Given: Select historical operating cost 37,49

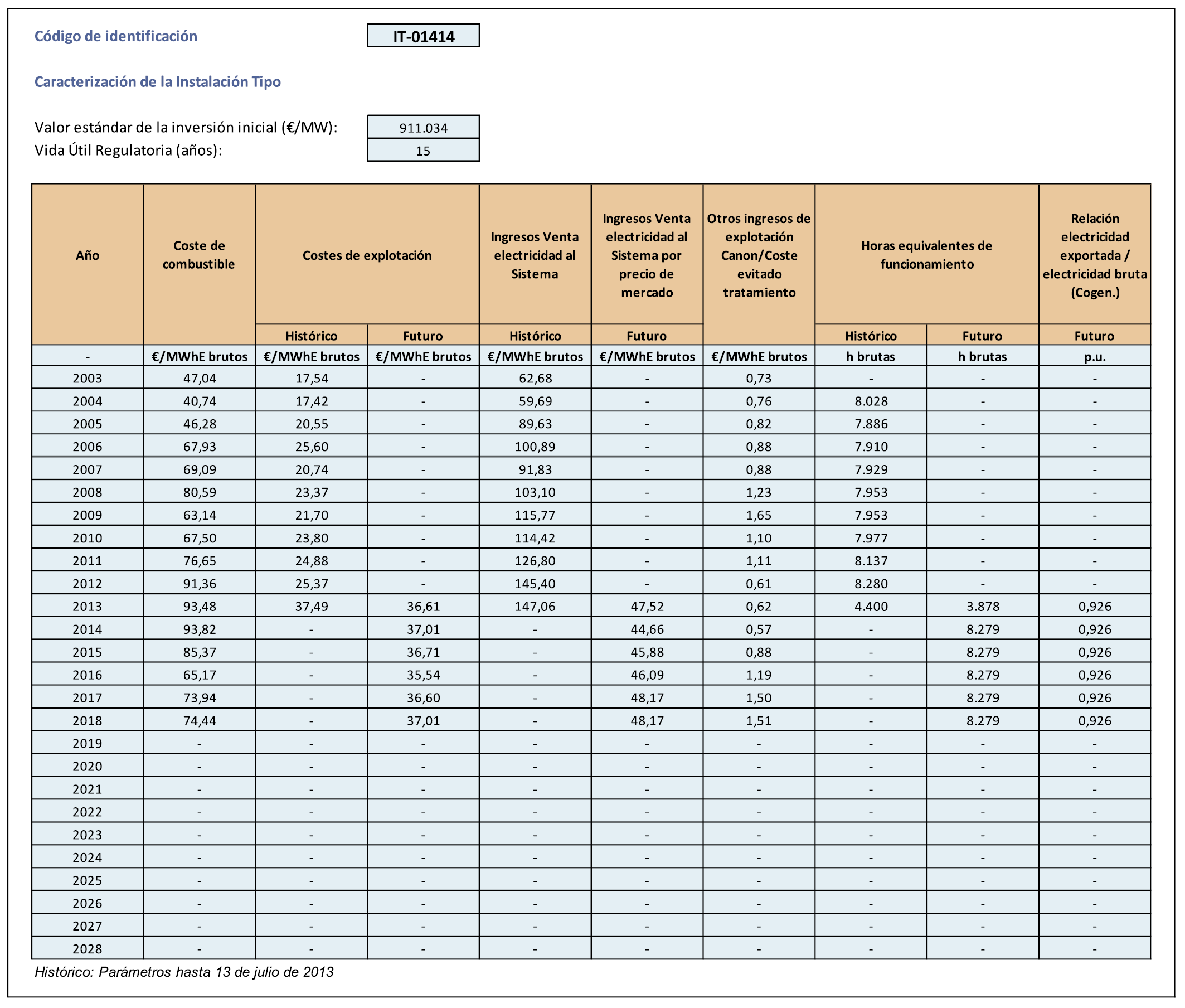Looking at the screenshot, I should (312, 607).
